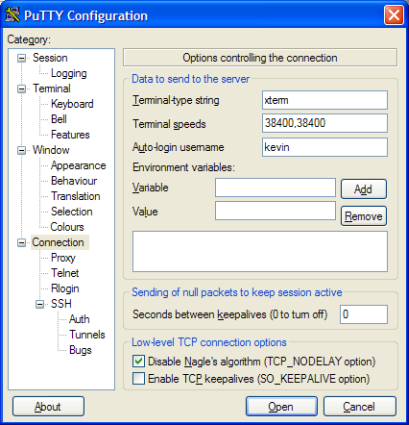Image resolution: width=409 pixels, height=425 pixels.
Task: Click the Add variable button
Action: 364,189
